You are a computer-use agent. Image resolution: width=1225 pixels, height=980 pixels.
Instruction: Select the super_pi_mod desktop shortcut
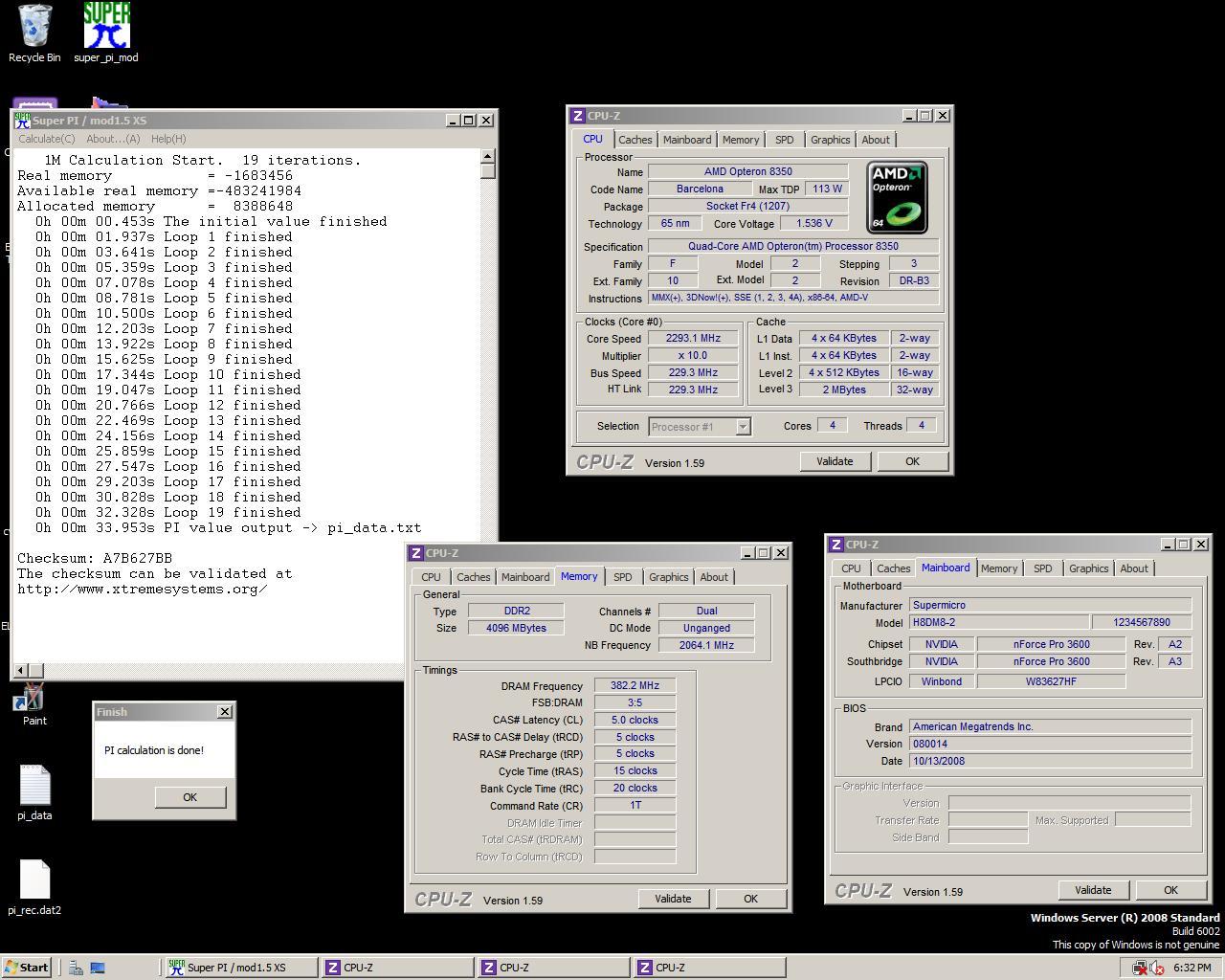point(106,33)
